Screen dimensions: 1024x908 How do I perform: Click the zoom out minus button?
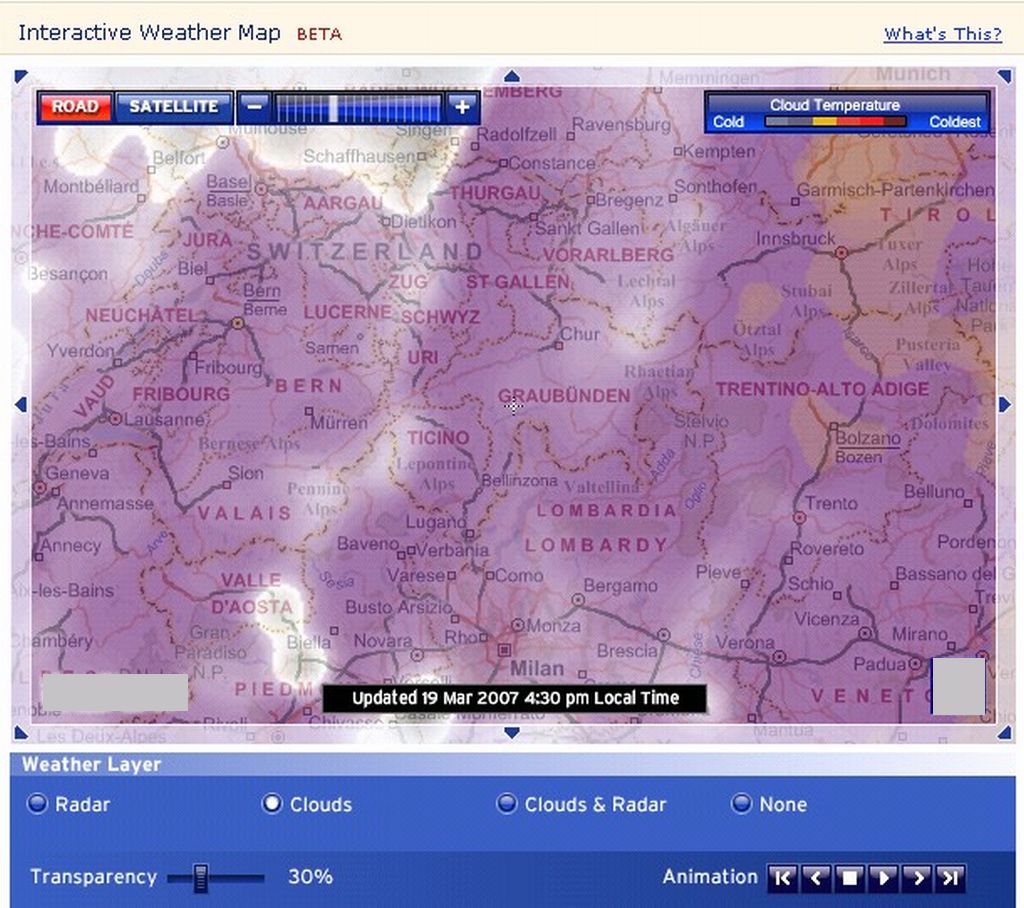point(256,107)
